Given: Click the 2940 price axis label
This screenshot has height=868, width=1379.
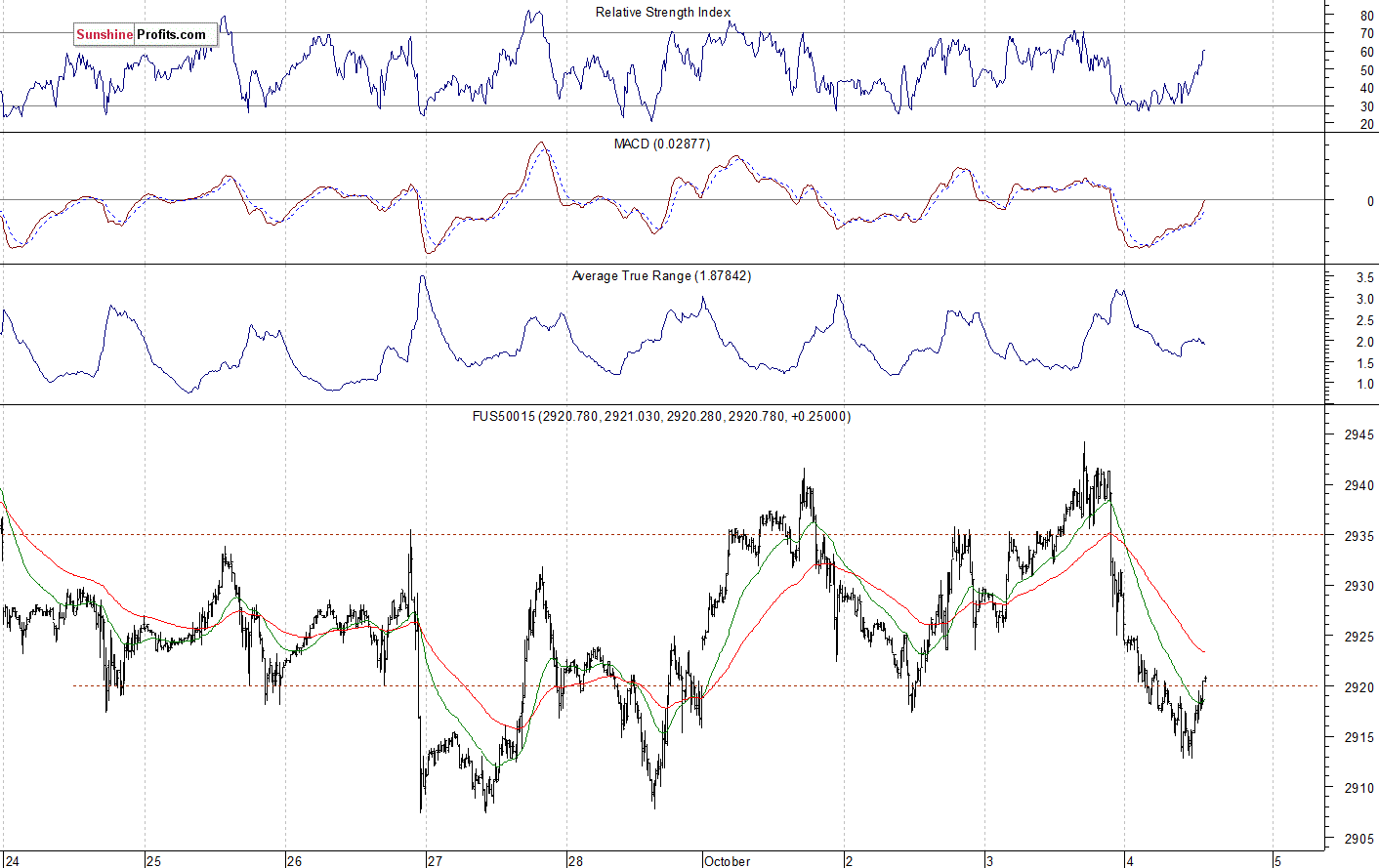Looking at the screenshot, I should 1358,485.
